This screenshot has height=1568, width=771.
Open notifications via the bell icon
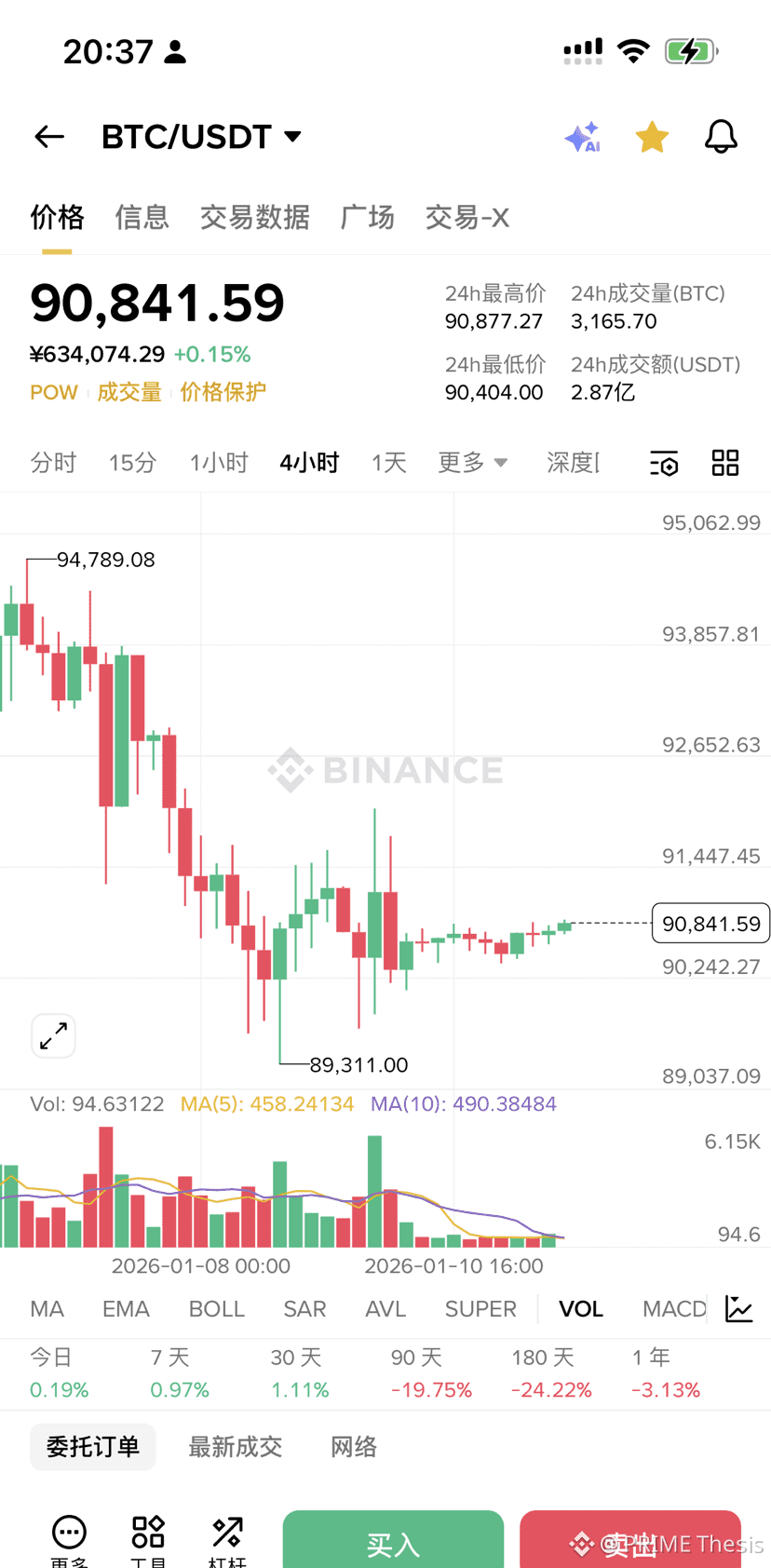pyautogui.click(x=721, y=136)
